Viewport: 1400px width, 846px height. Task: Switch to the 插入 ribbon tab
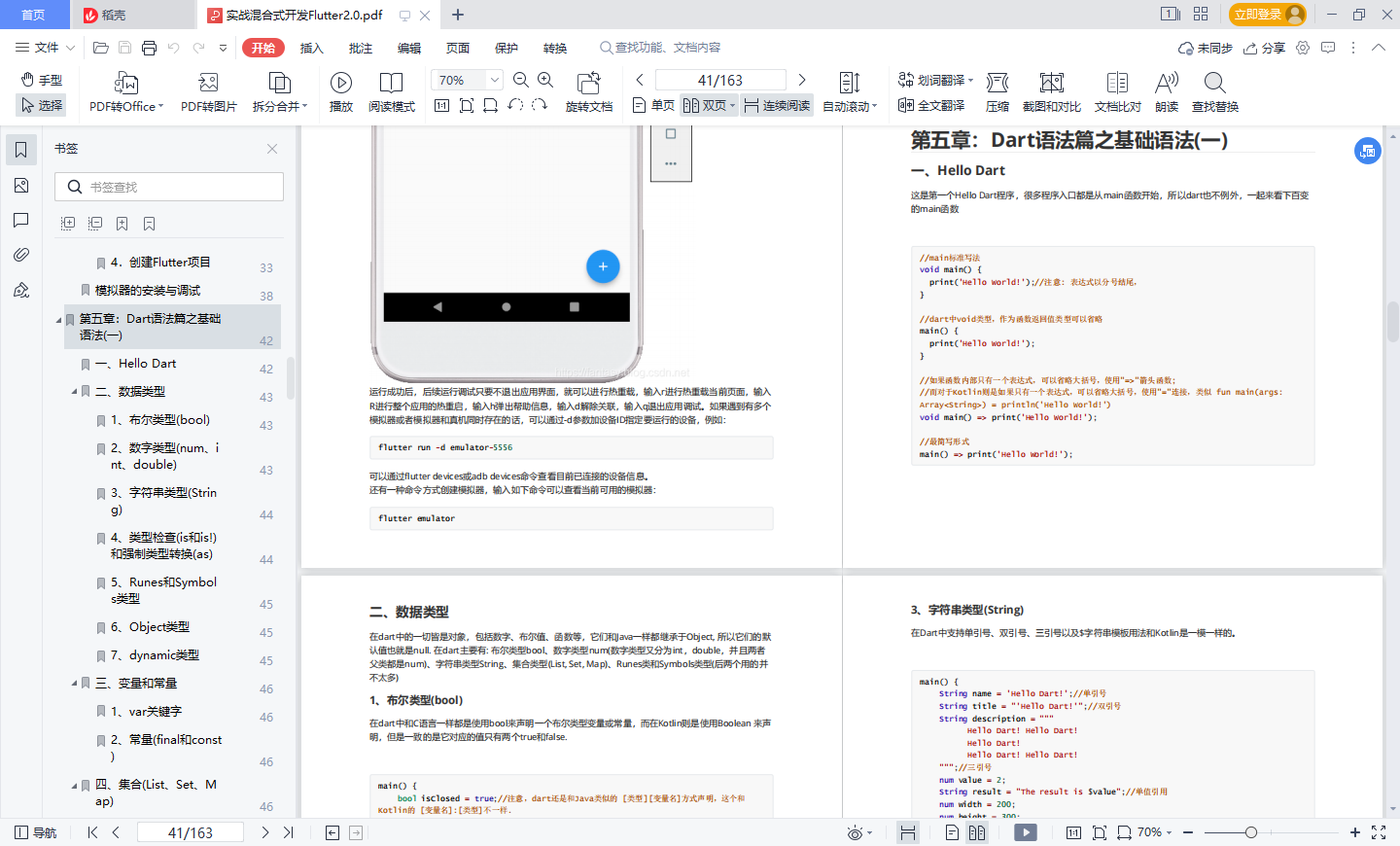[312, 48]
